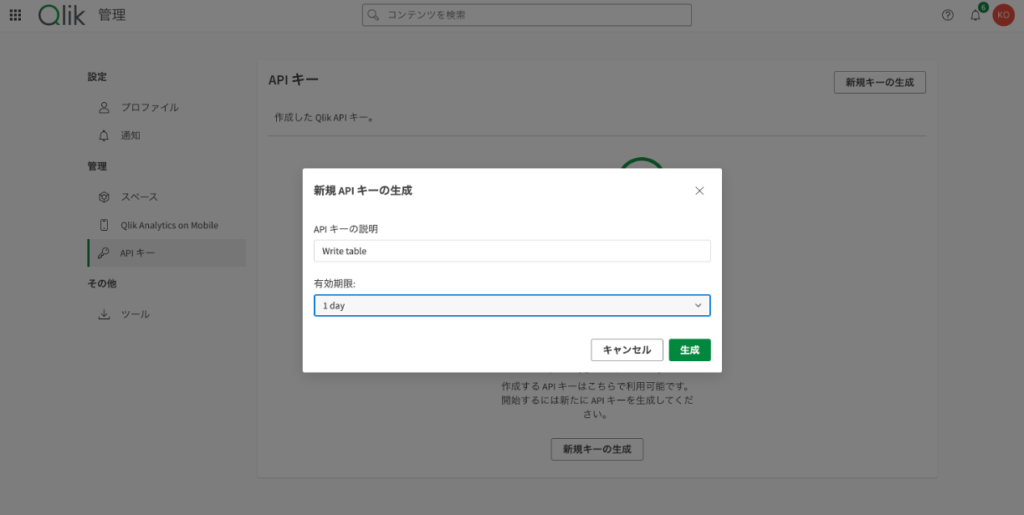This screenshot has height=515, width=1024.
Task: Open the user avatar menu
Action: point(1003,15)
